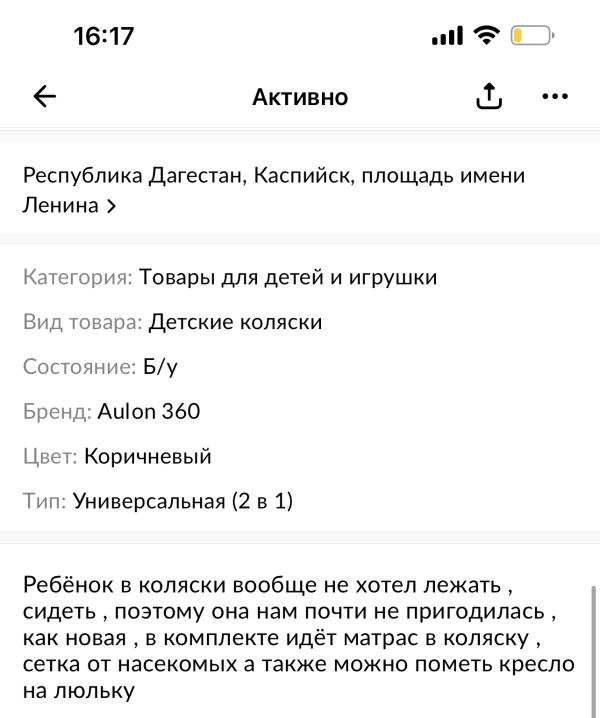Screen dimensions: 600x718
Task: Tap the Aulon 360 brand value
Action: pyautogui.click(x=149, y=411)
